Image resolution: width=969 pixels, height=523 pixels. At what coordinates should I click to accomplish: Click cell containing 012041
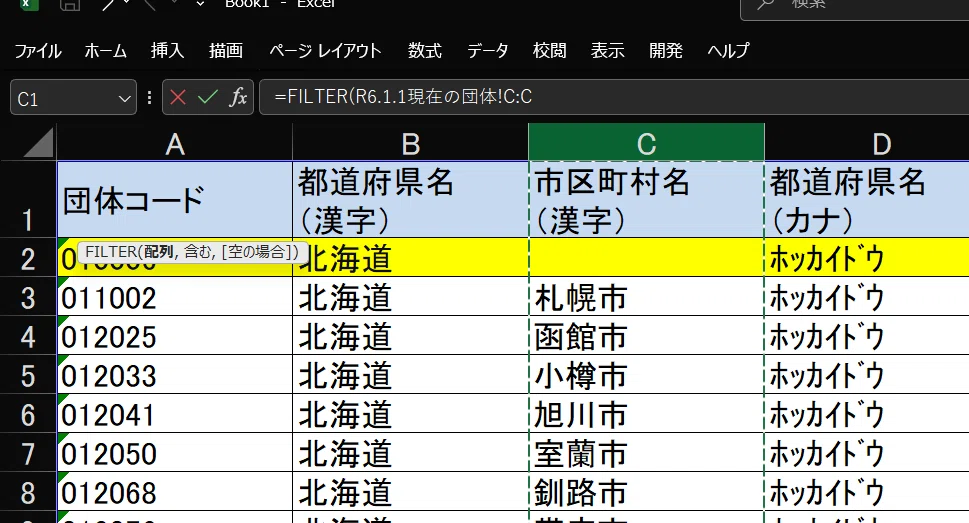pyautogui.click(x=174, y=413)
